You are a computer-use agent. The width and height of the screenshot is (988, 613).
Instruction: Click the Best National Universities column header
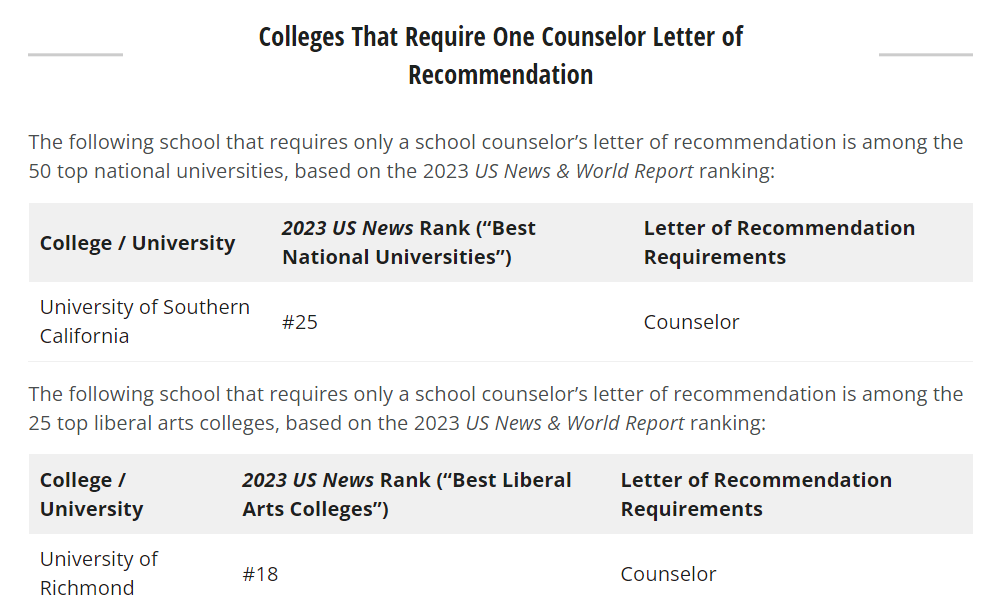[408, 243]
